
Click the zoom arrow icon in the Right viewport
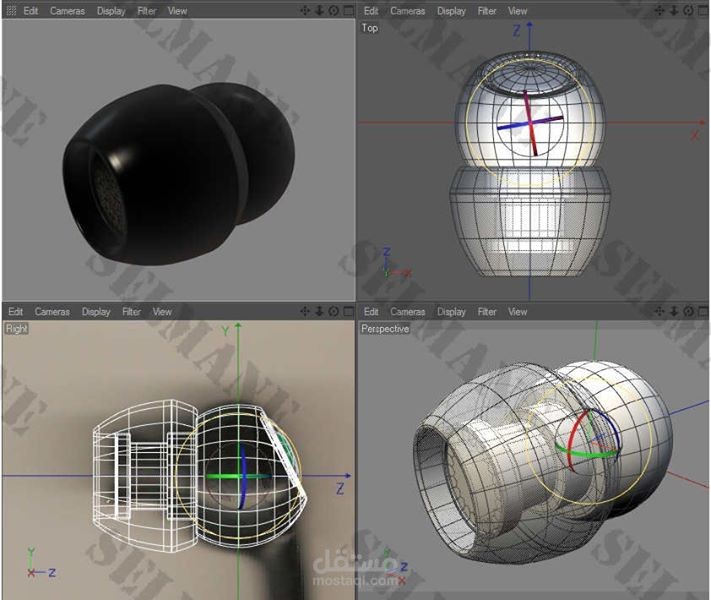click(x=319, y=311)
